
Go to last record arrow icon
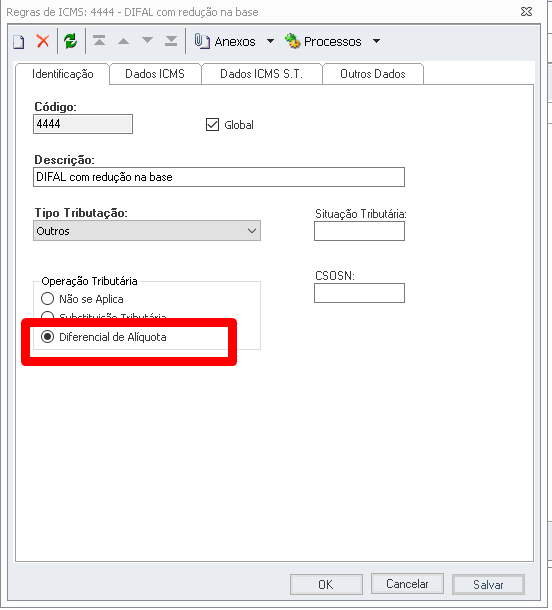171,41
